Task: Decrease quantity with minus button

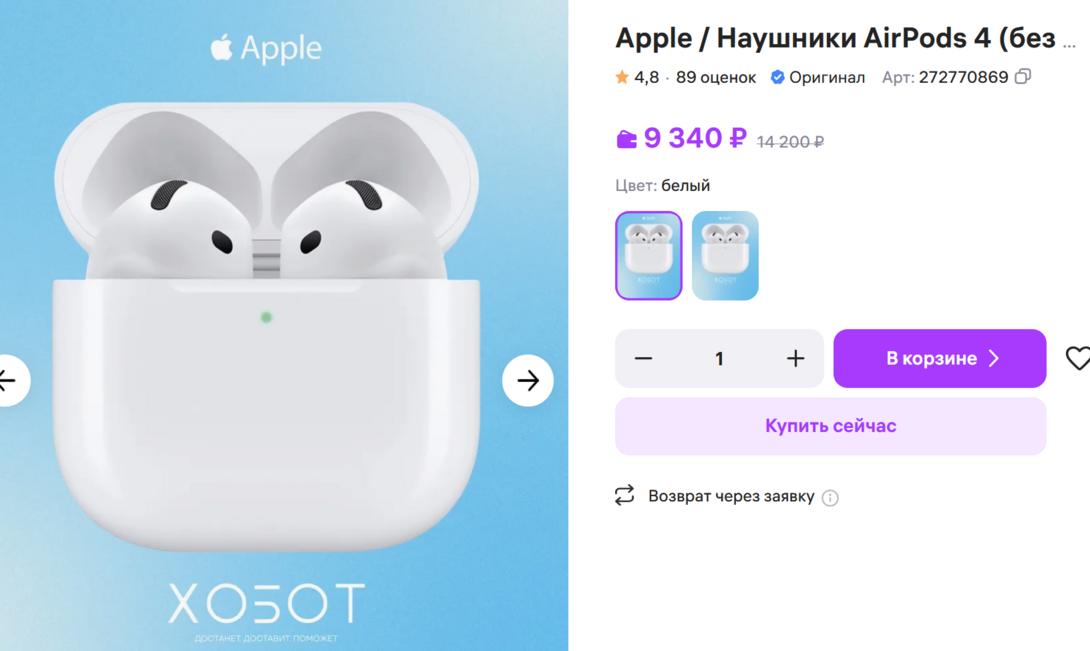Action: [644, 358]
